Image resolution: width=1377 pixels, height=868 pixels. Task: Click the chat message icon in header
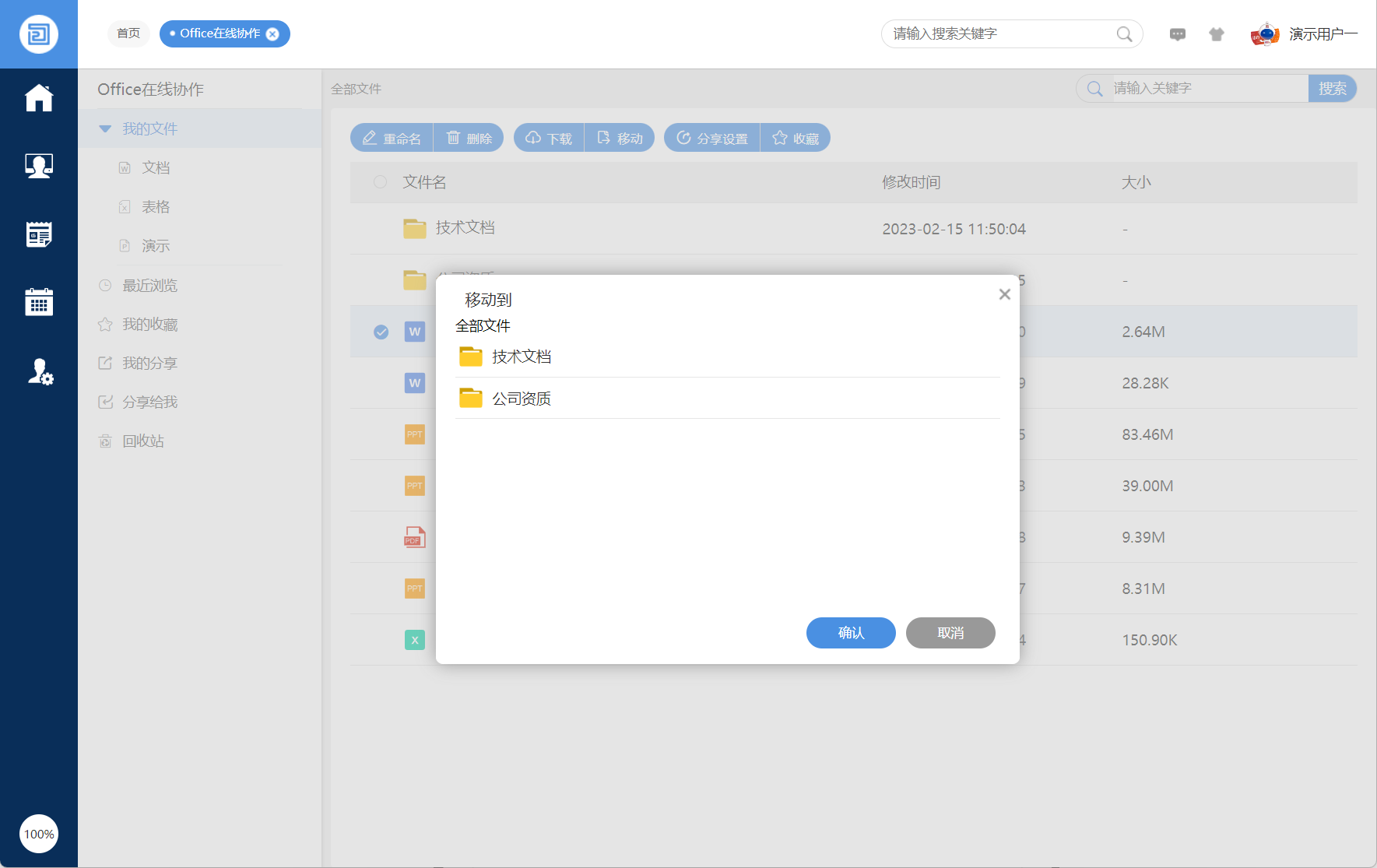pyautogui.click(x=1177, y=34)
